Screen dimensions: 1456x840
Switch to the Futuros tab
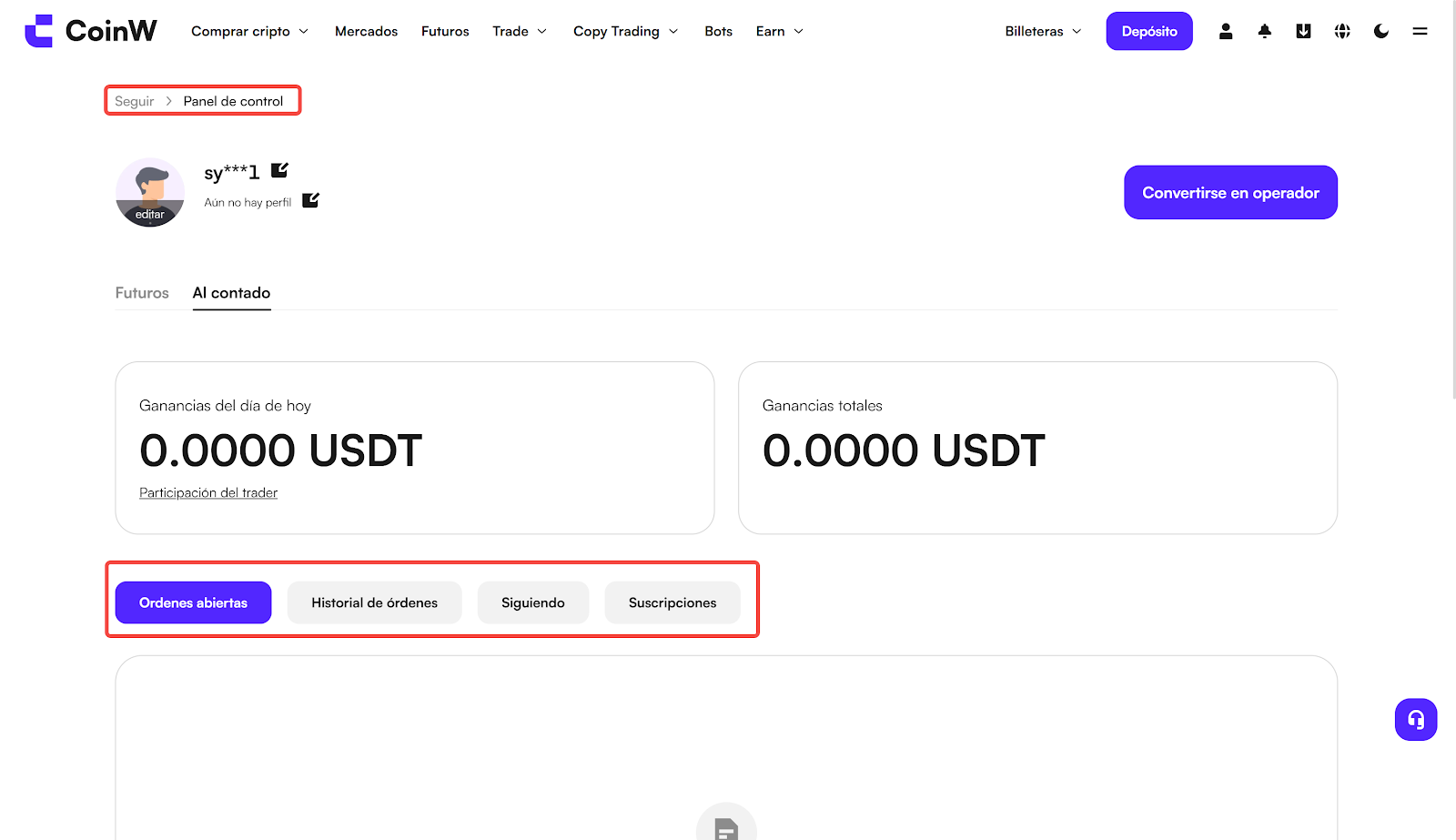pyautogui.click(x=142, y=293)
